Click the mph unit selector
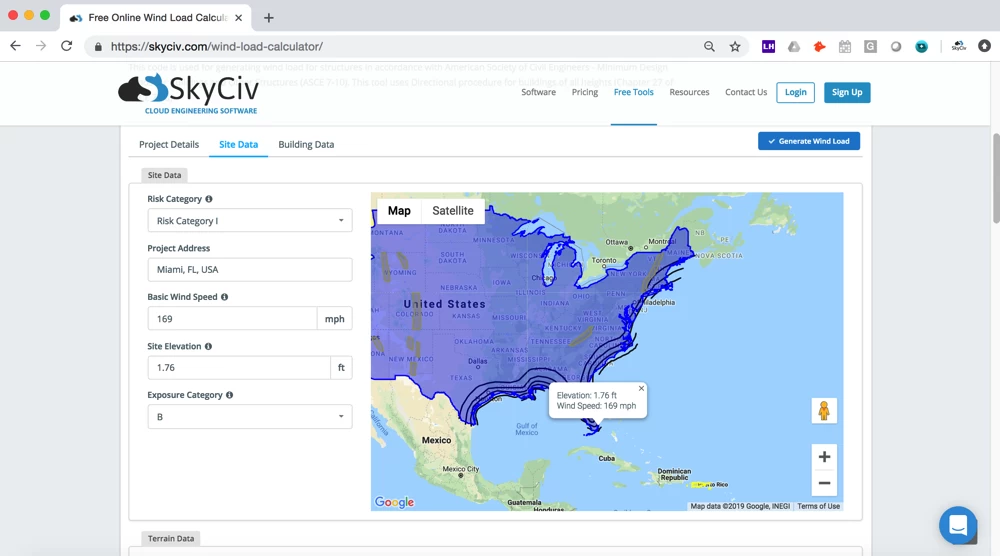The width and height of the screenshot is (1000, 556). click(335, 319)
